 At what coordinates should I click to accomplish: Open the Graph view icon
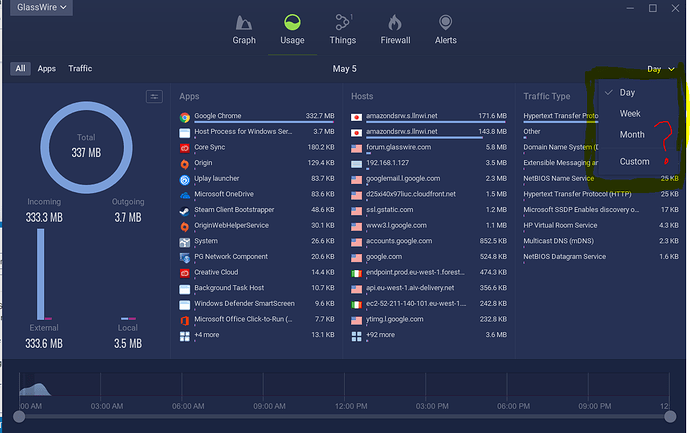[244, 22]
